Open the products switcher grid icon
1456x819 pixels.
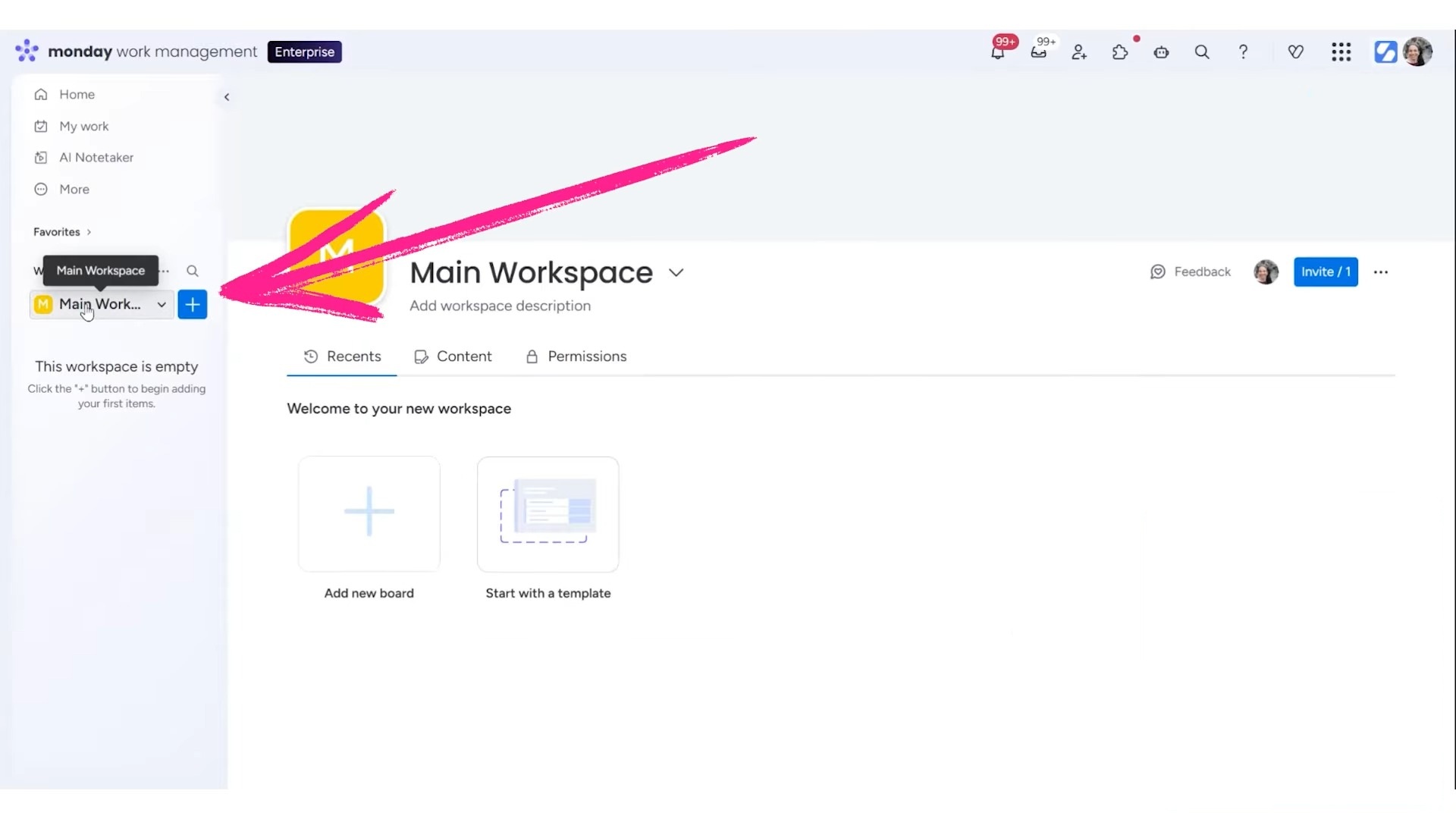1341,52
